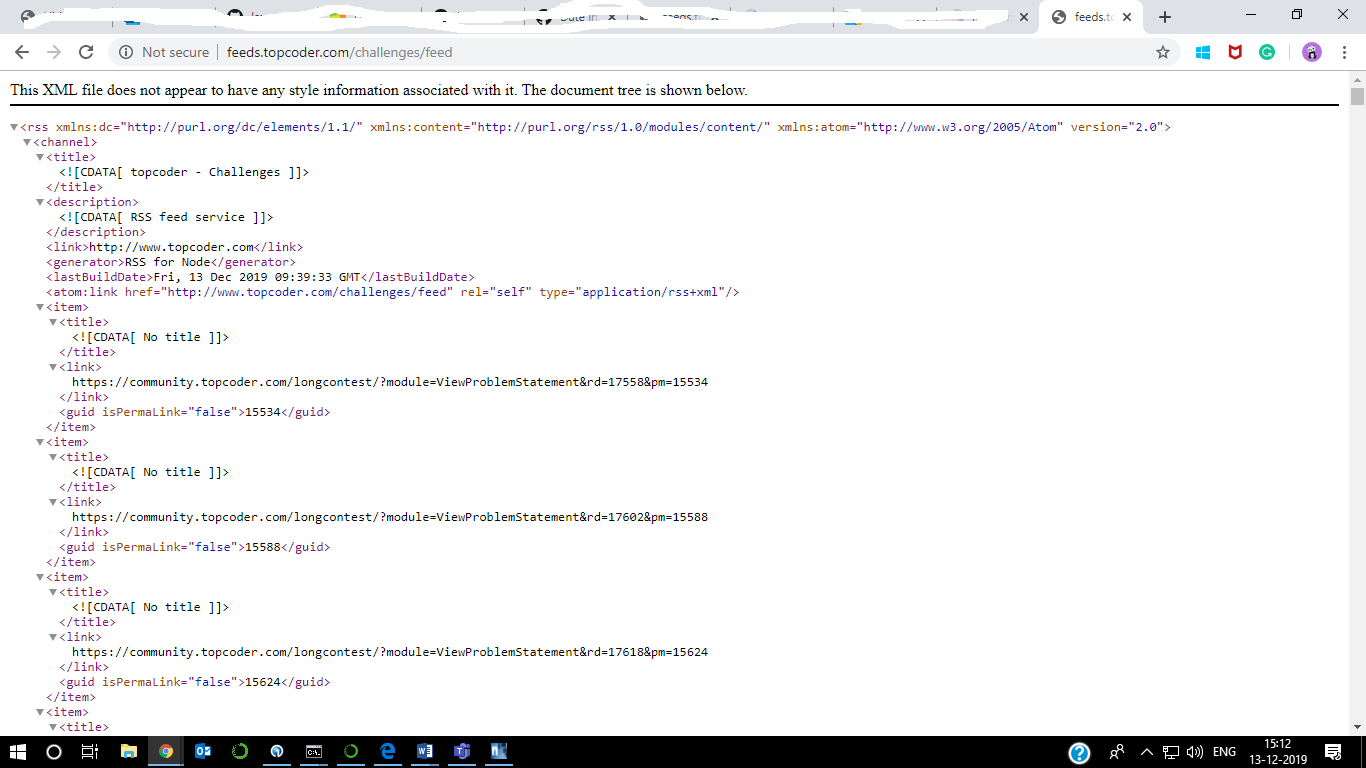Click the 'XML file does not appear' notice
Viewport: 1366px width, 768px height.
point(379,90)
